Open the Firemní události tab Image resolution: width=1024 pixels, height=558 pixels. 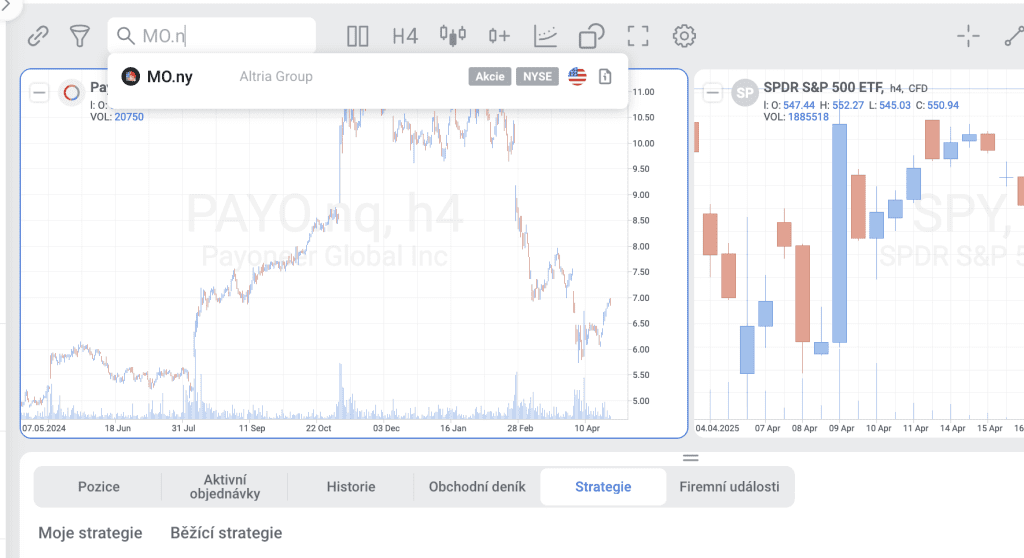point(729,487)
